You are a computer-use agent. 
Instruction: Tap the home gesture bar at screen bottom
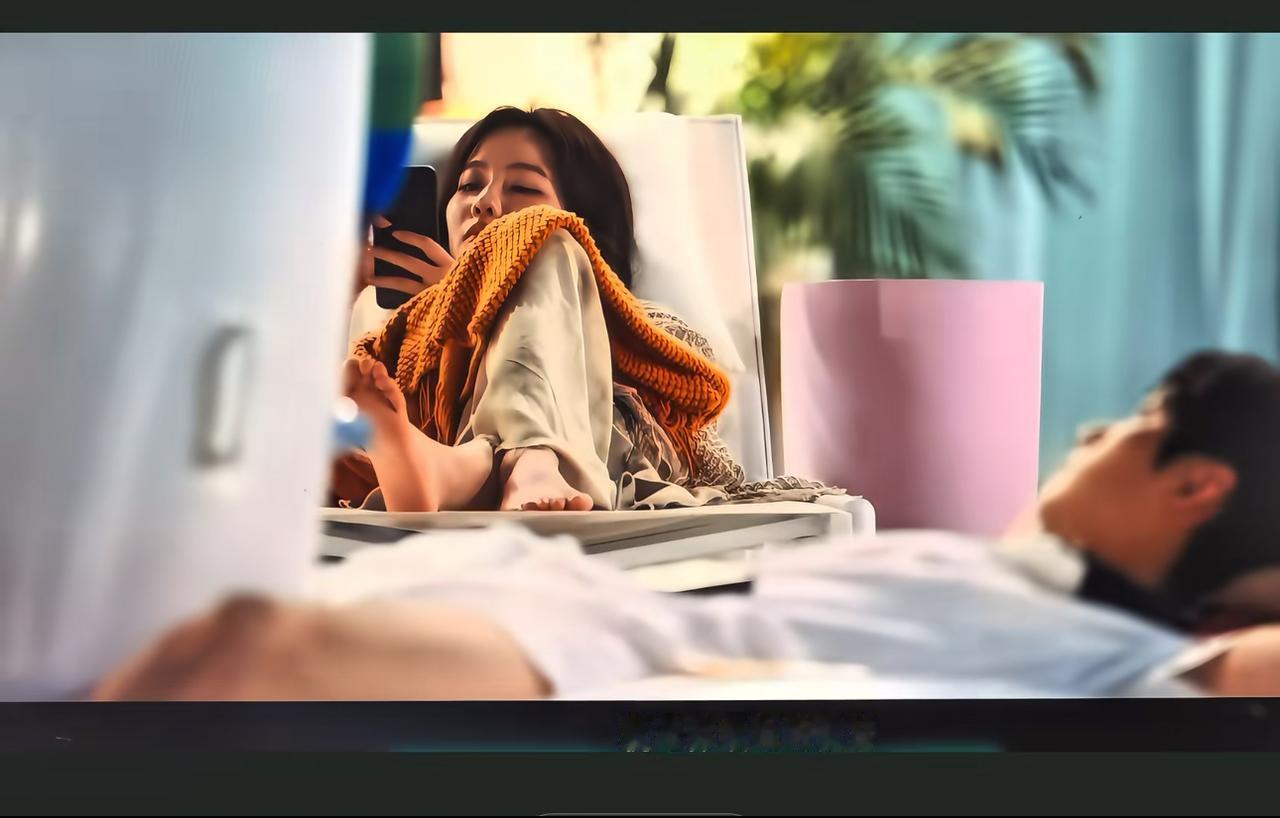(x=640, y=814)
